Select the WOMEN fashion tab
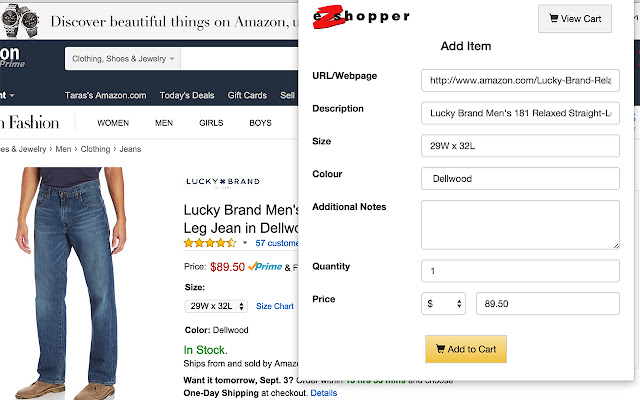This screenshot has width=640, height=400. pyautogui.click(x=113, y=123)
